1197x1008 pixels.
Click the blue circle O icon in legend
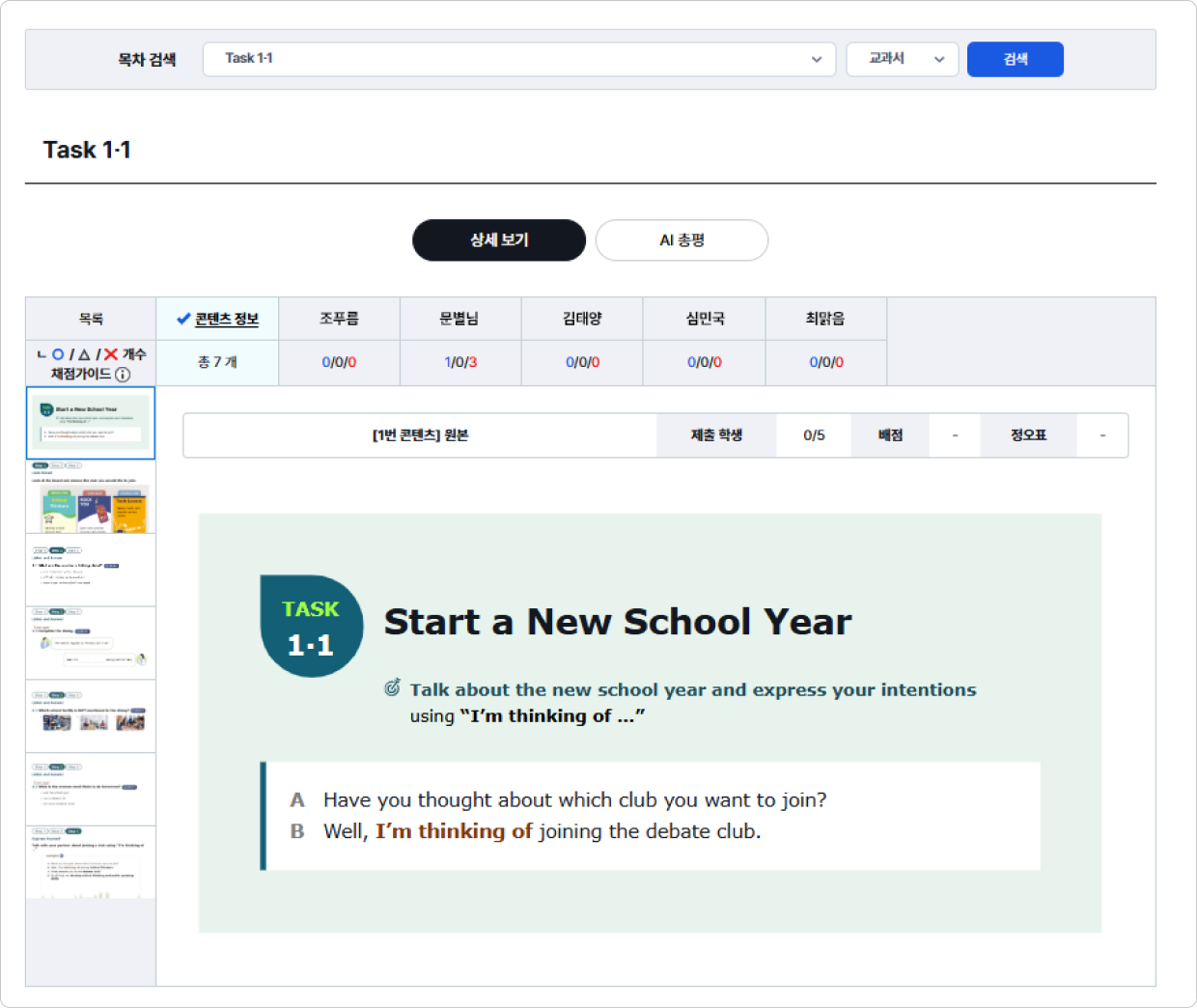pyautogui.click(x=58, y=354)
